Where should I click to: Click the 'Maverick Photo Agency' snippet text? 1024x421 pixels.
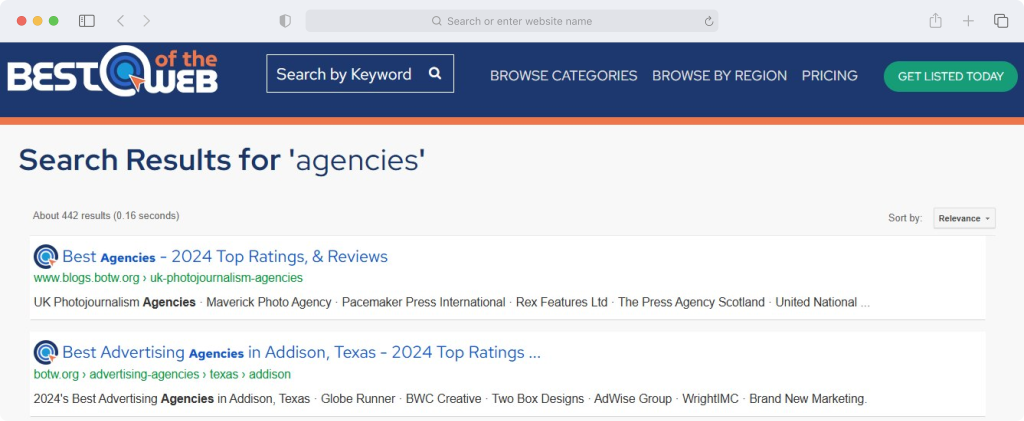point(268,302)
